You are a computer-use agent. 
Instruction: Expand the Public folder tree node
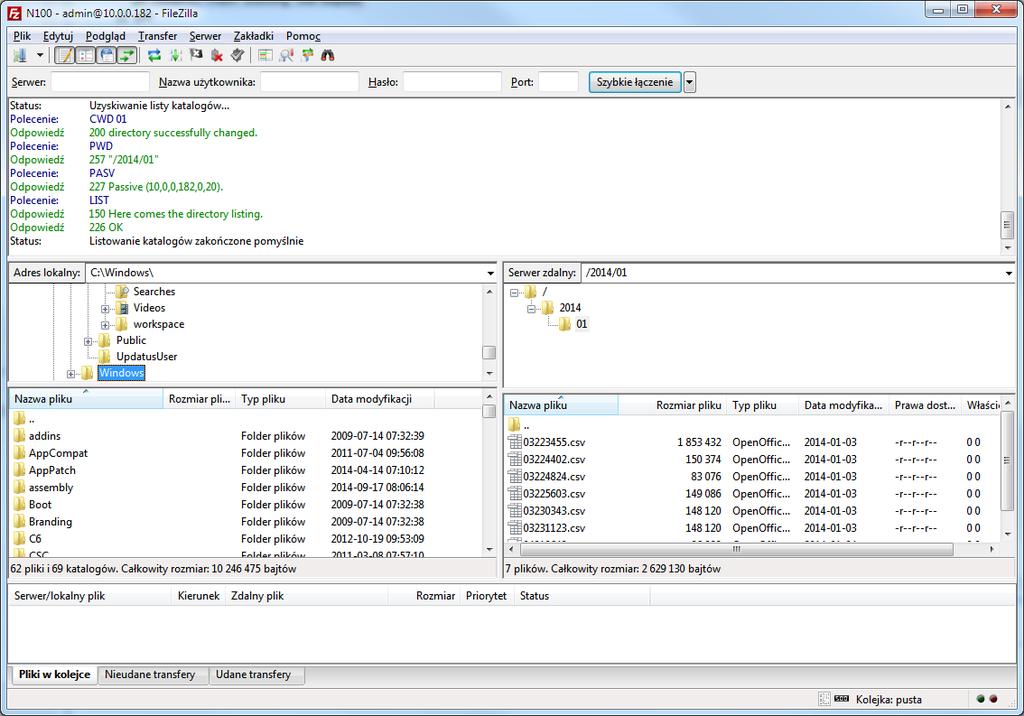point(88,341)
